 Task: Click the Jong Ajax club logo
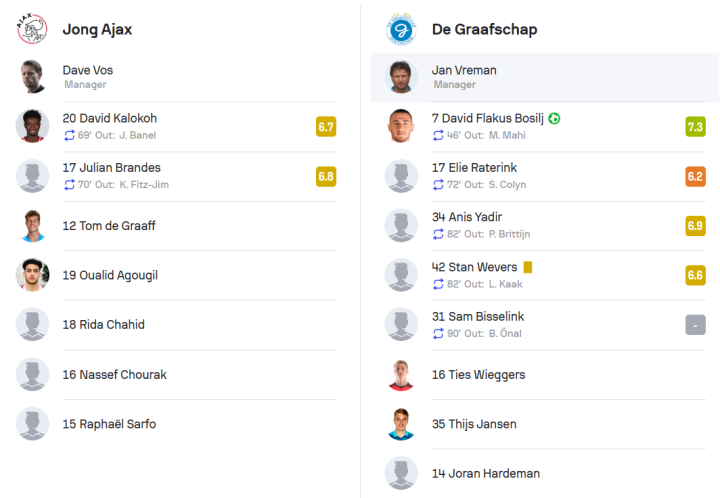(x=32, y=29)
